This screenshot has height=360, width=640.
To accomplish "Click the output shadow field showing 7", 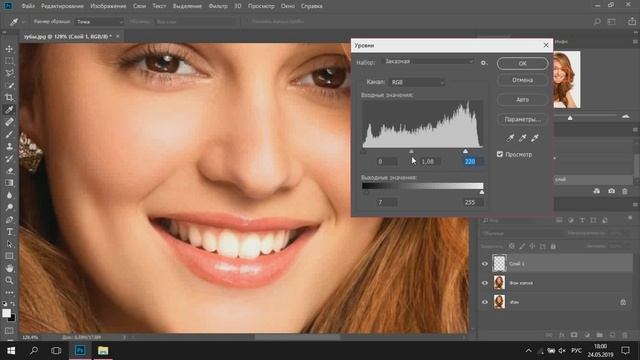I will click(386, 202).
